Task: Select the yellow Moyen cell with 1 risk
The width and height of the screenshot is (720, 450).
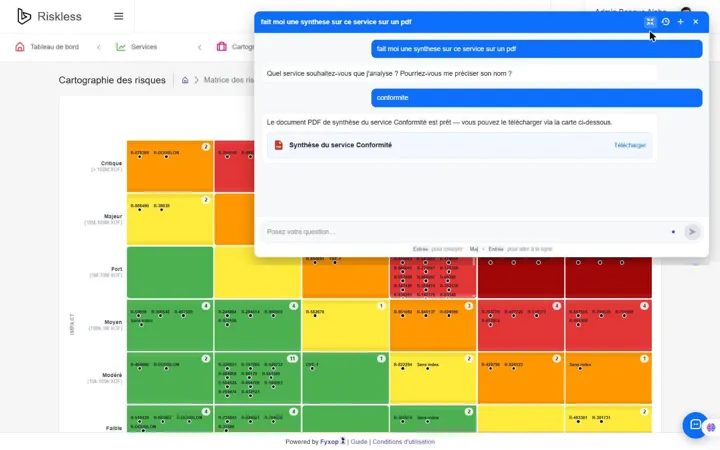Action: click(345, 325)
